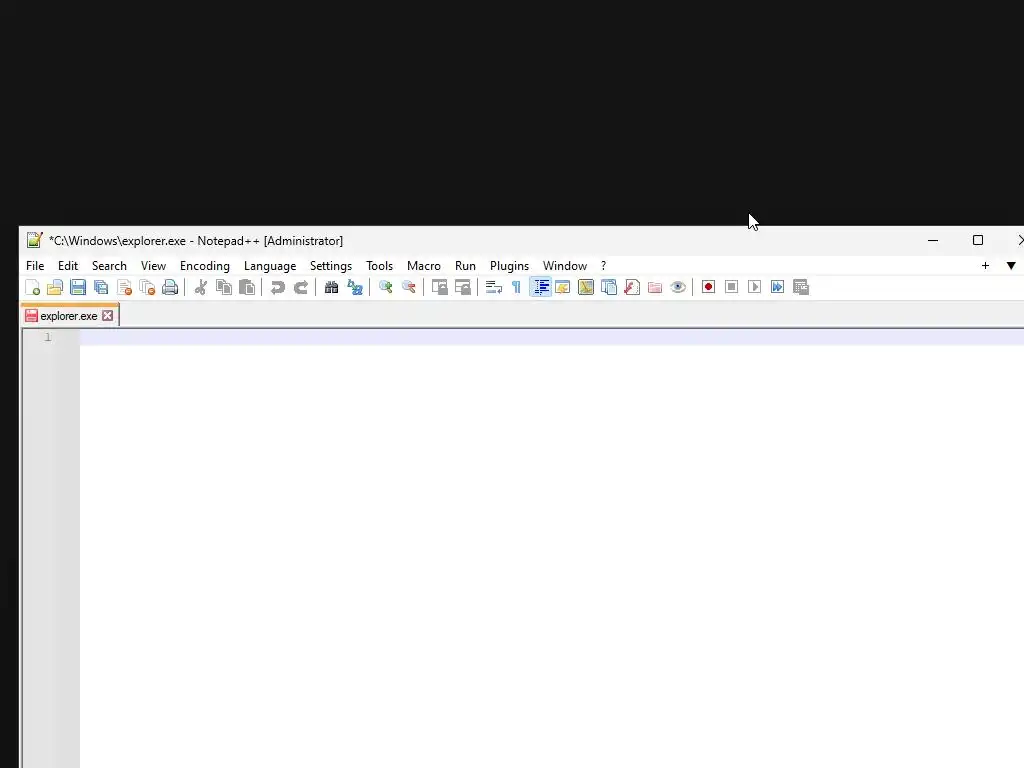Open the ? help menu

603,266
